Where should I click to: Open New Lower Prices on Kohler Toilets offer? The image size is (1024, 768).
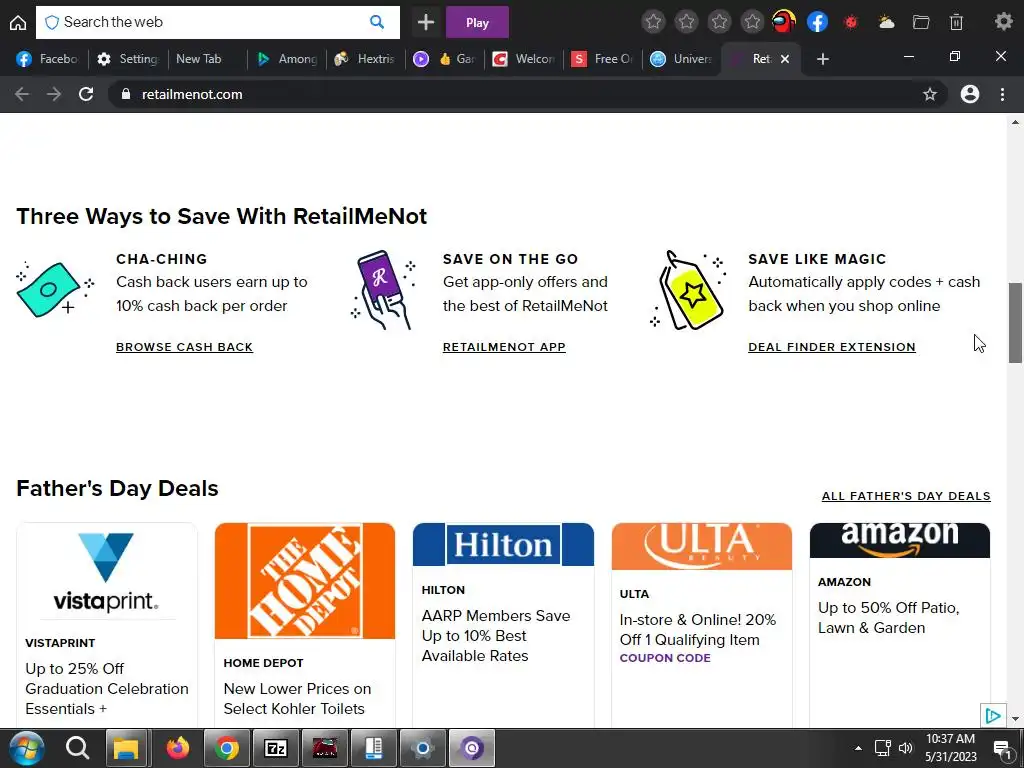tap(297, 699)
